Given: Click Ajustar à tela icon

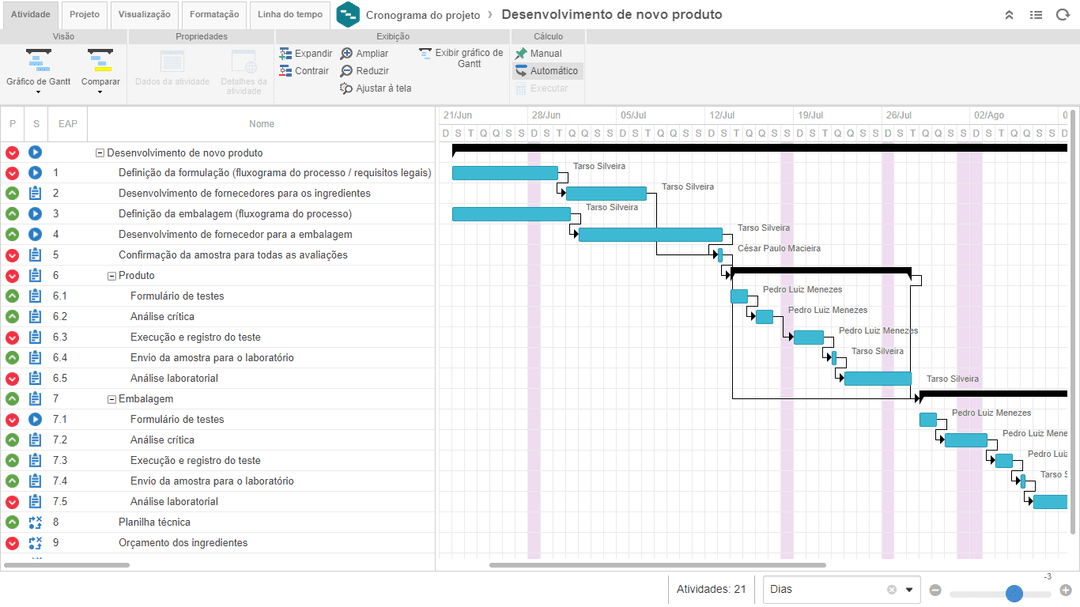Looking at the screenshot, I should (347, 88).
